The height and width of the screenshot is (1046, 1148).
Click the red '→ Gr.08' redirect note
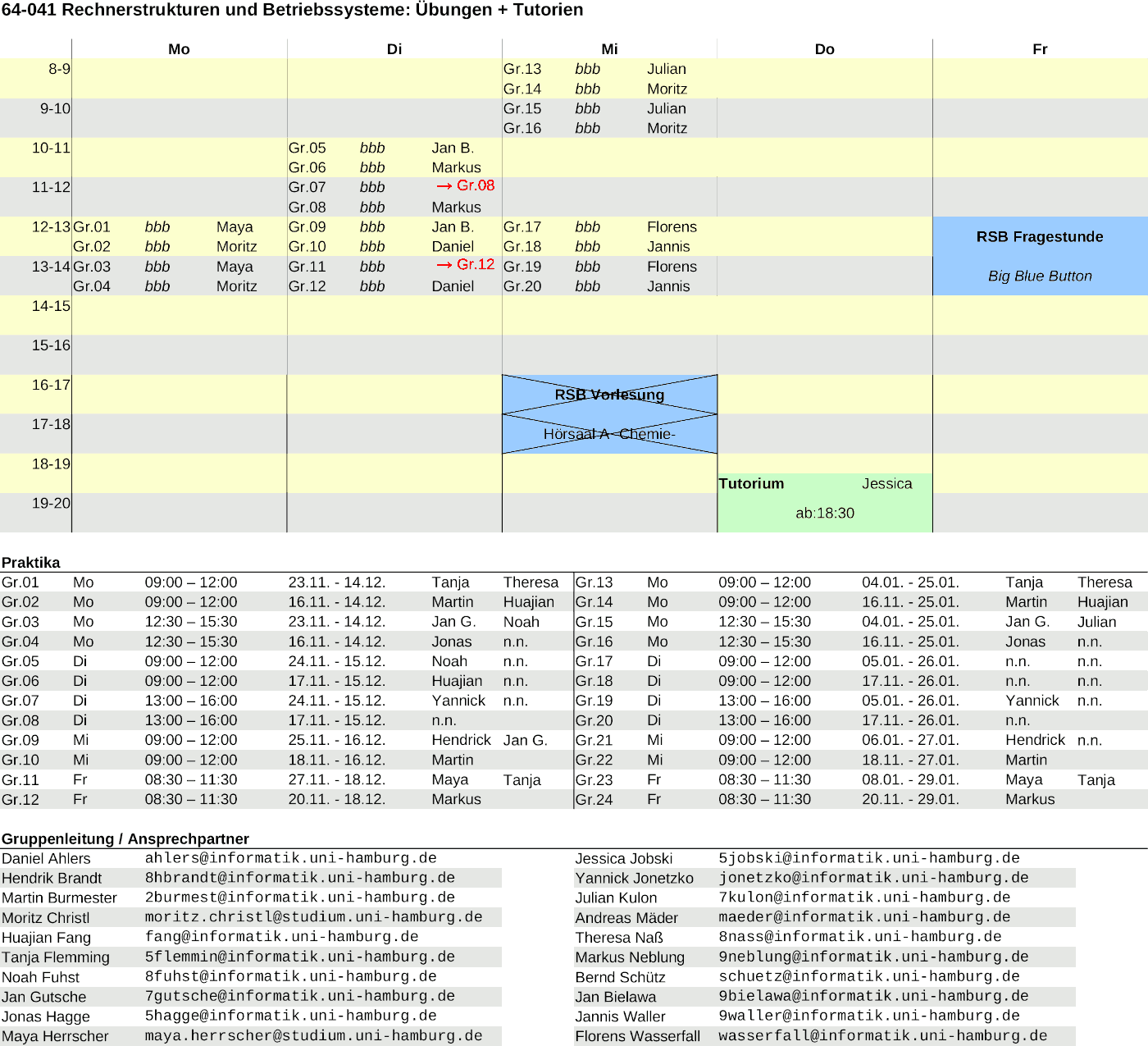465,186
